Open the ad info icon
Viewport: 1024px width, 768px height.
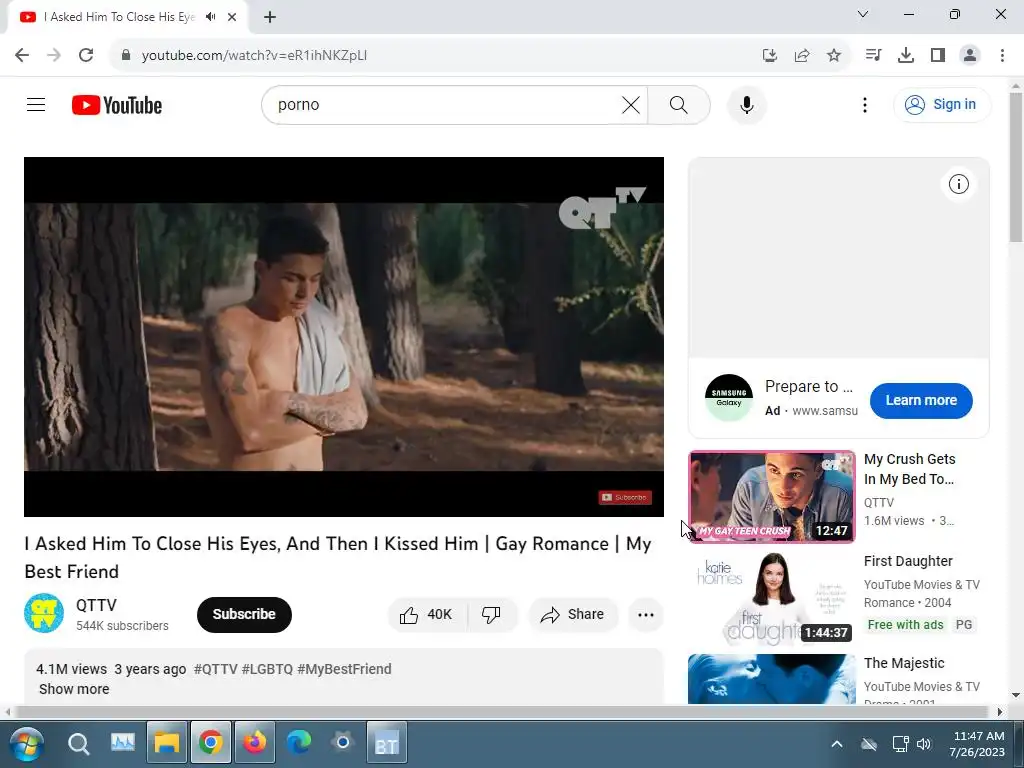958,184
